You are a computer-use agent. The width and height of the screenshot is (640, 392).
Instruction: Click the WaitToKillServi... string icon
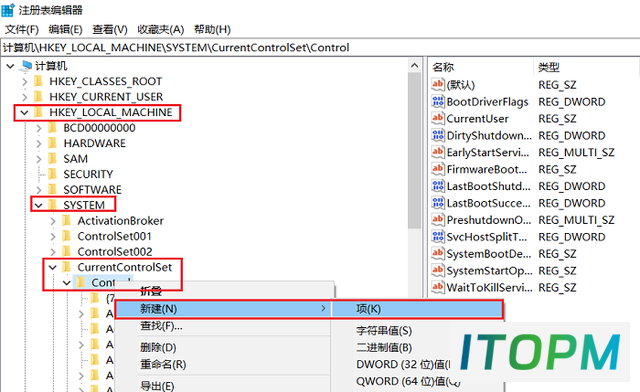click(438, 287)
